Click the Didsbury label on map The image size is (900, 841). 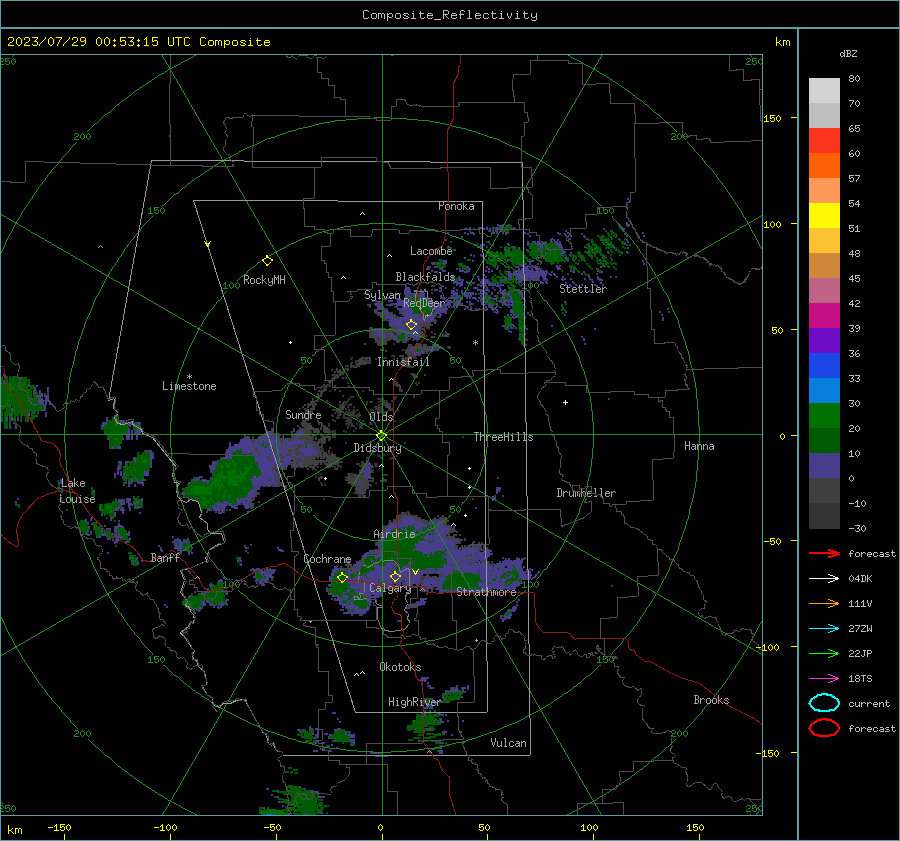tap(377, 448)
